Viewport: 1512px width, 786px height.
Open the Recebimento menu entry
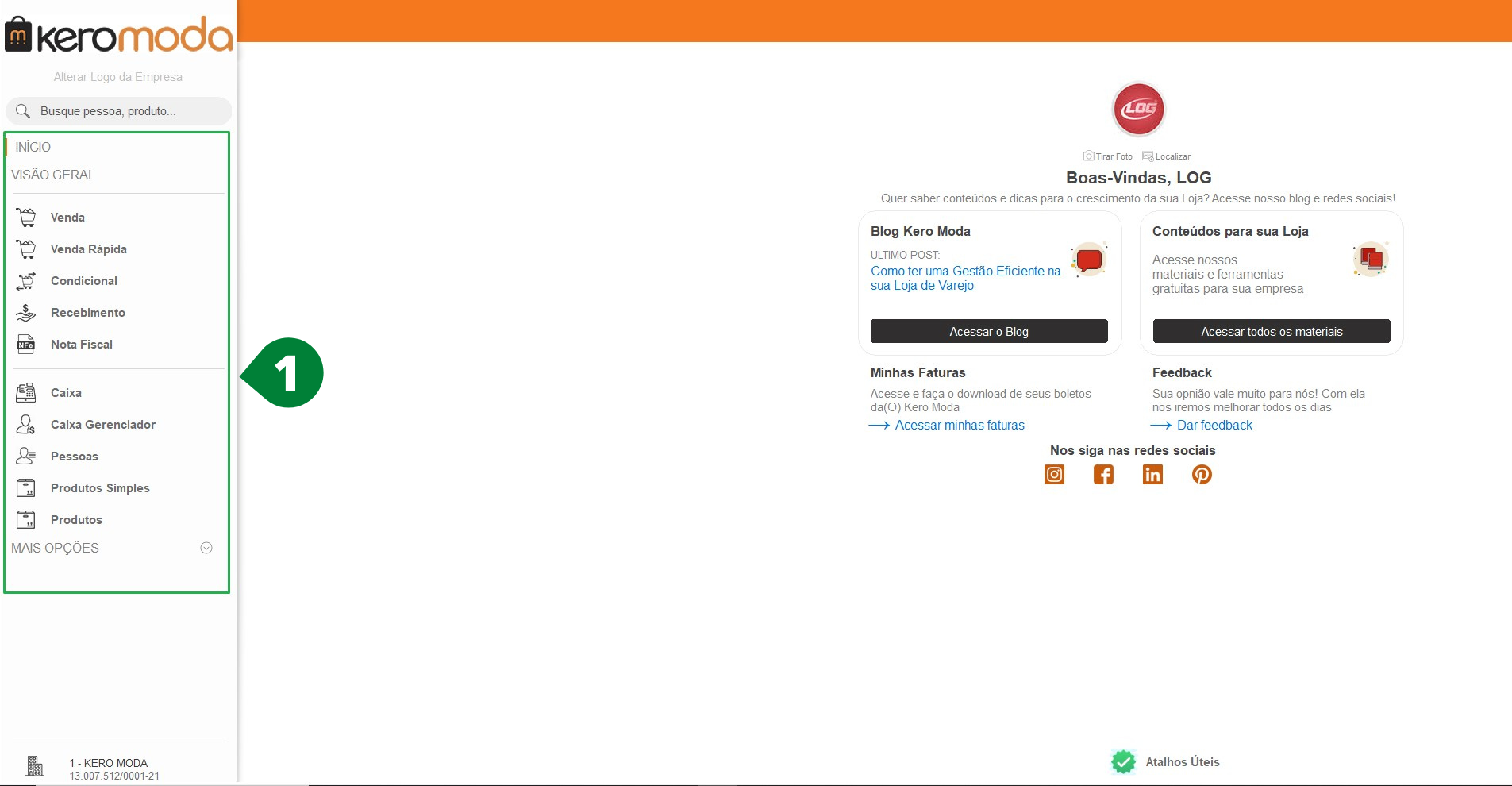pos(88,313)
